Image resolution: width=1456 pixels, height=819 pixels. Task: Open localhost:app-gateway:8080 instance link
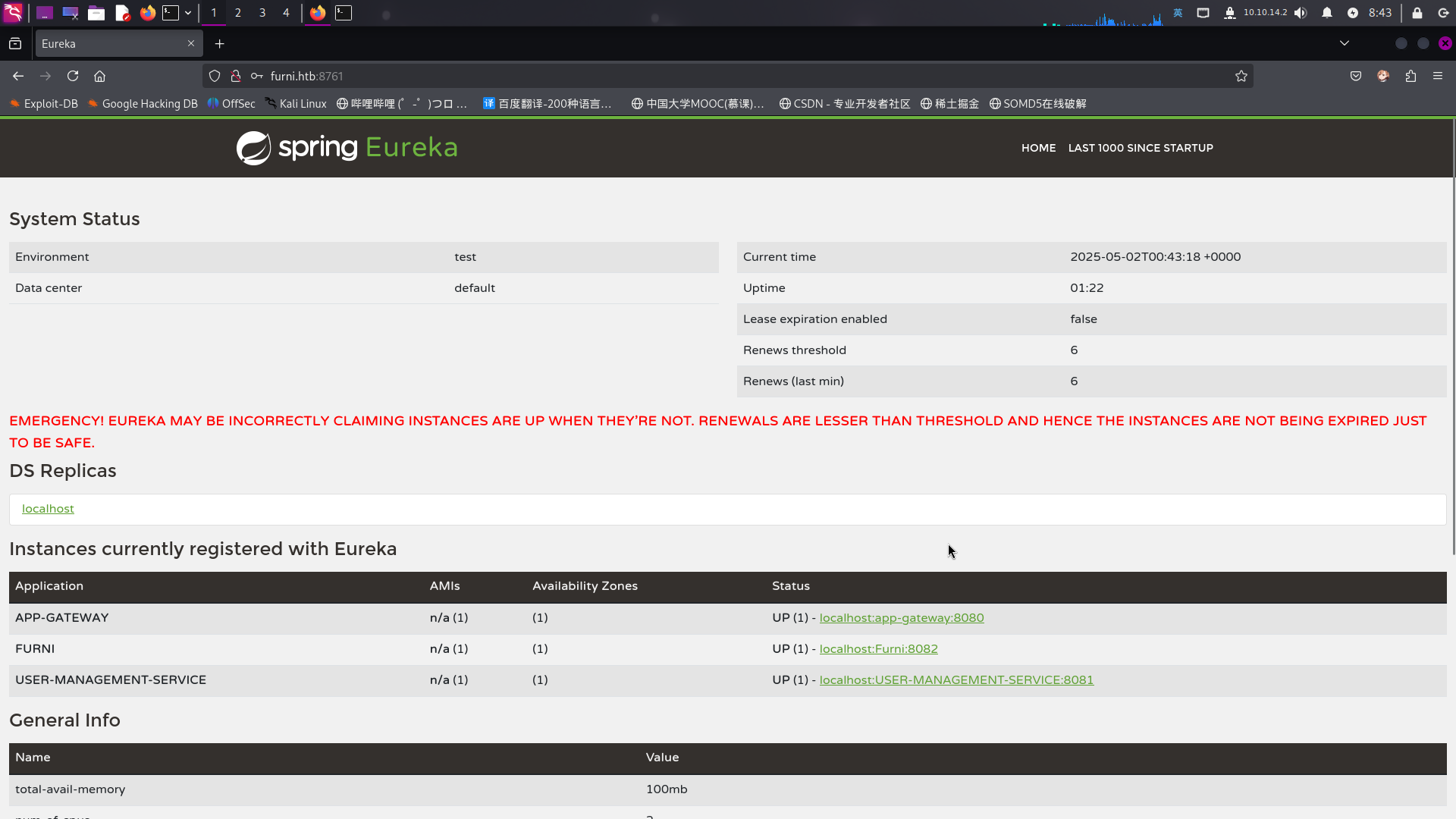coord(902,618)
